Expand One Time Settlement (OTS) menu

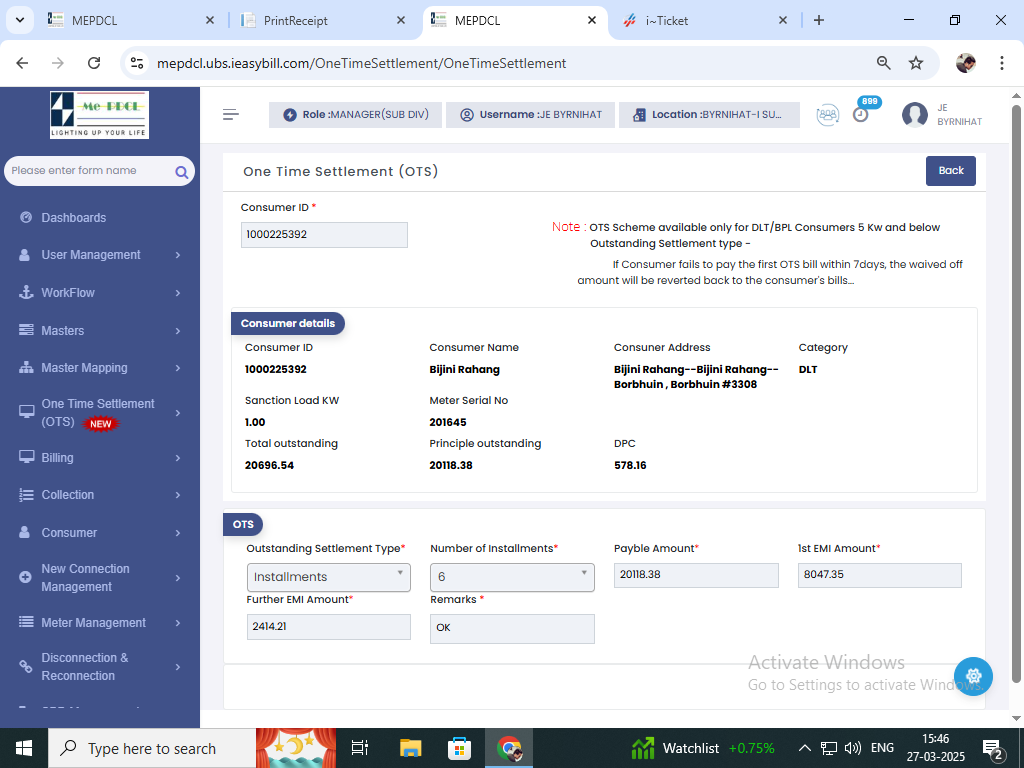tap(99, 413)
